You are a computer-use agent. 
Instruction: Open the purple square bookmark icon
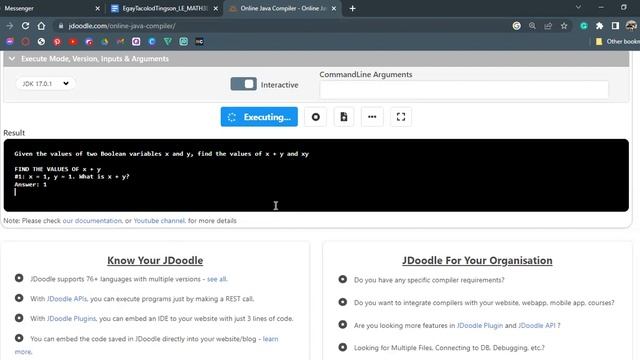coord(136,41)
